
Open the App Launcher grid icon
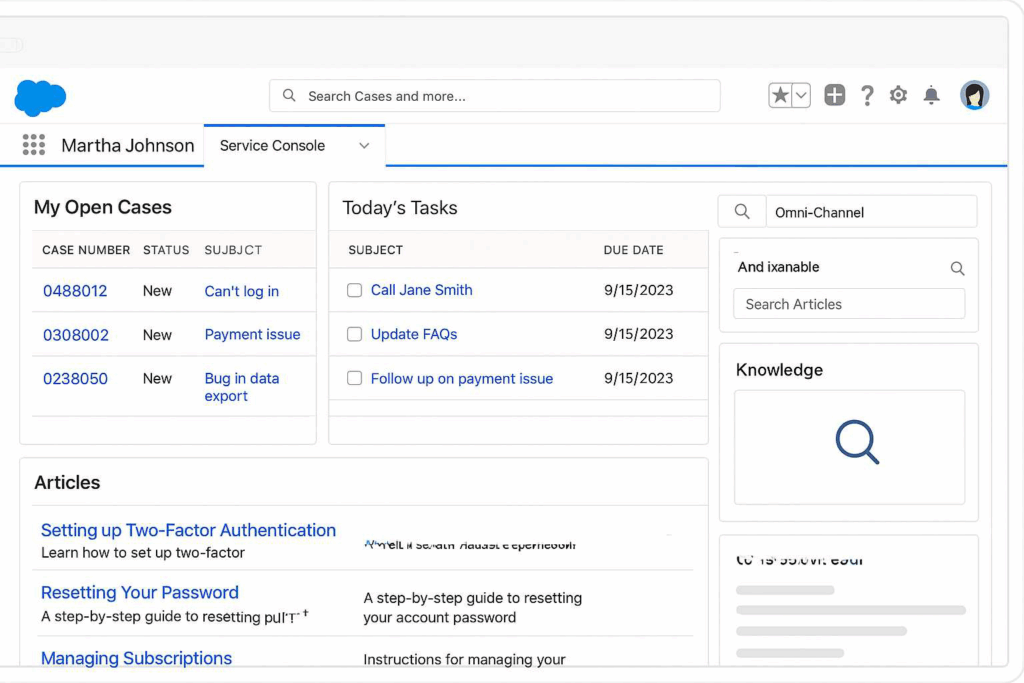(34, 145)
